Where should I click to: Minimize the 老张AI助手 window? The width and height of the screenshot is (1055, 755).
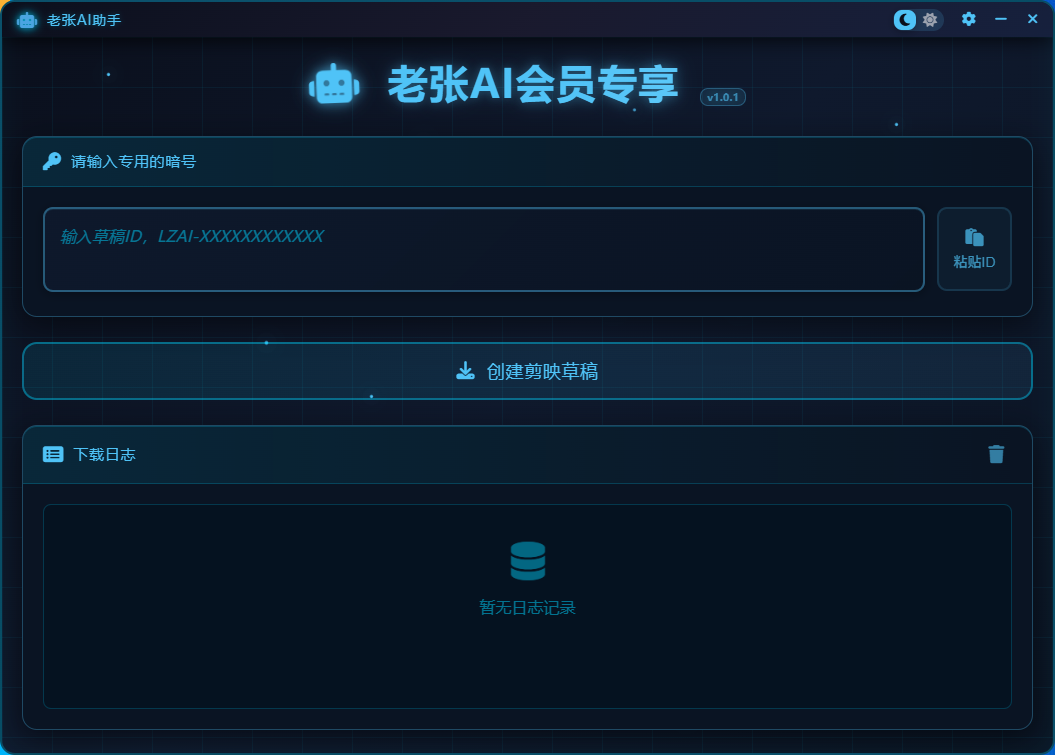point(1001,19)
